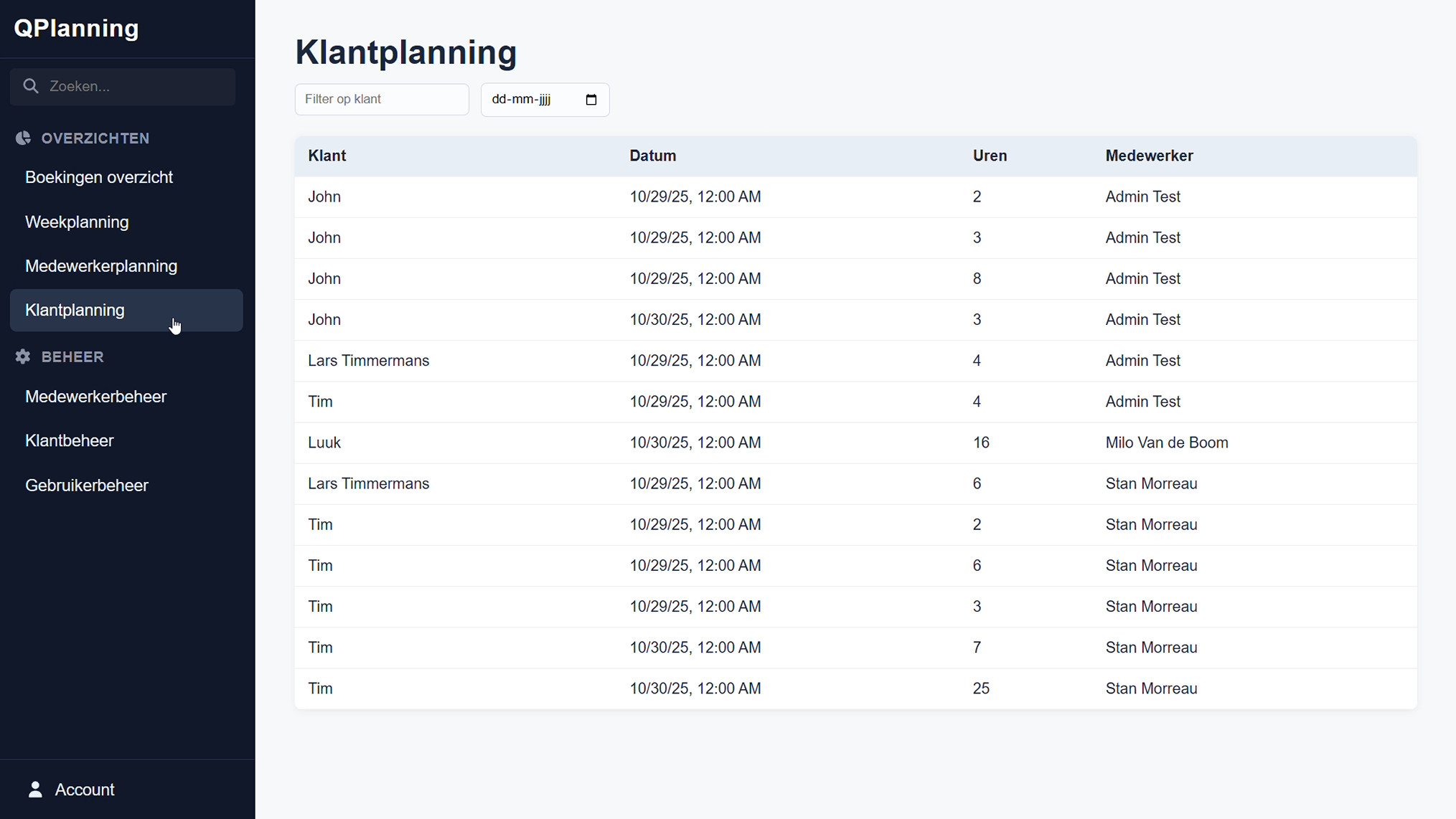Screen dimensions: 1456x819
Task: Click the Luuk customer cell
Action: (324, 442)
